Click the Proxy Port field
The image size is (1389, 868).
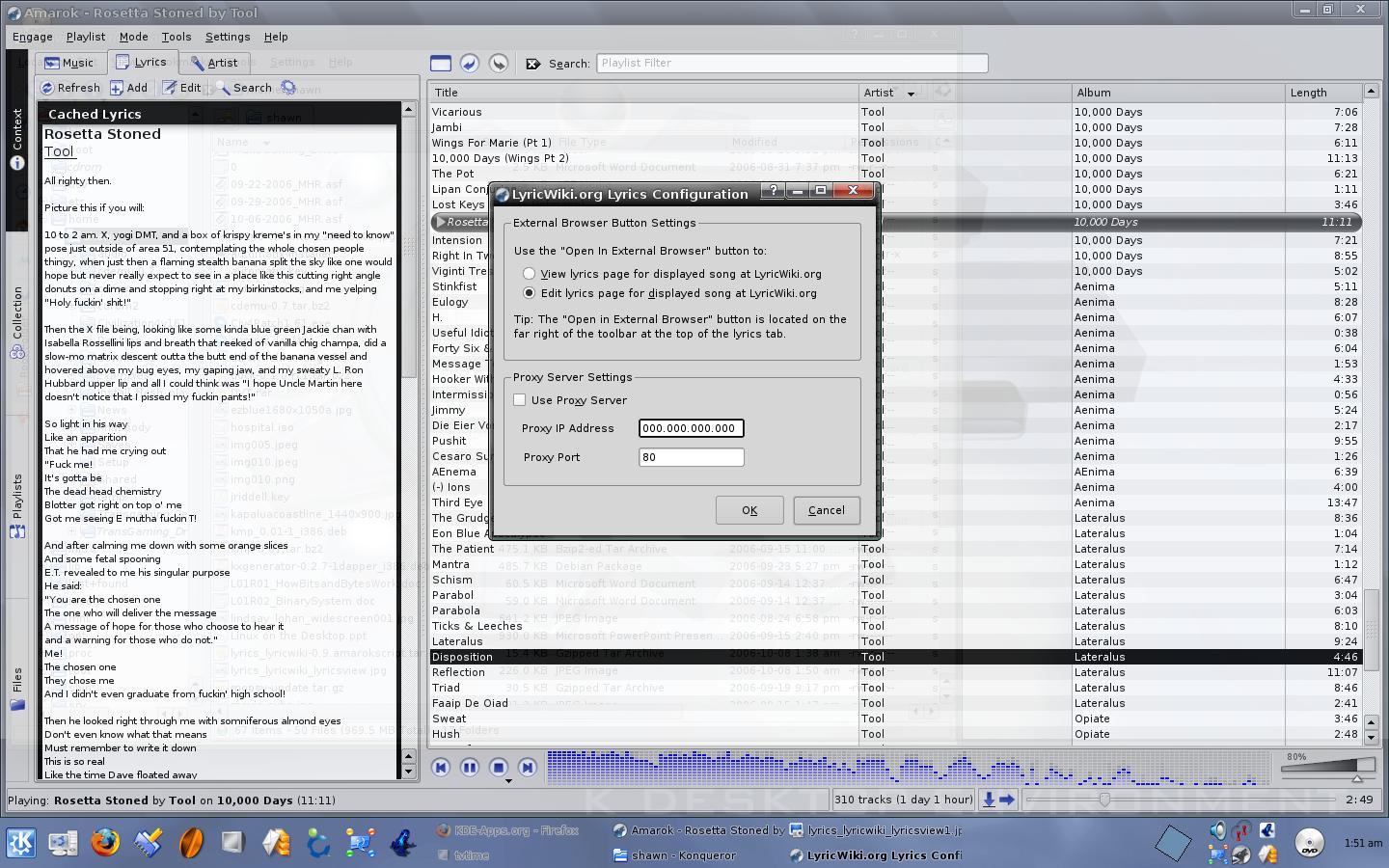pos(692,457)
